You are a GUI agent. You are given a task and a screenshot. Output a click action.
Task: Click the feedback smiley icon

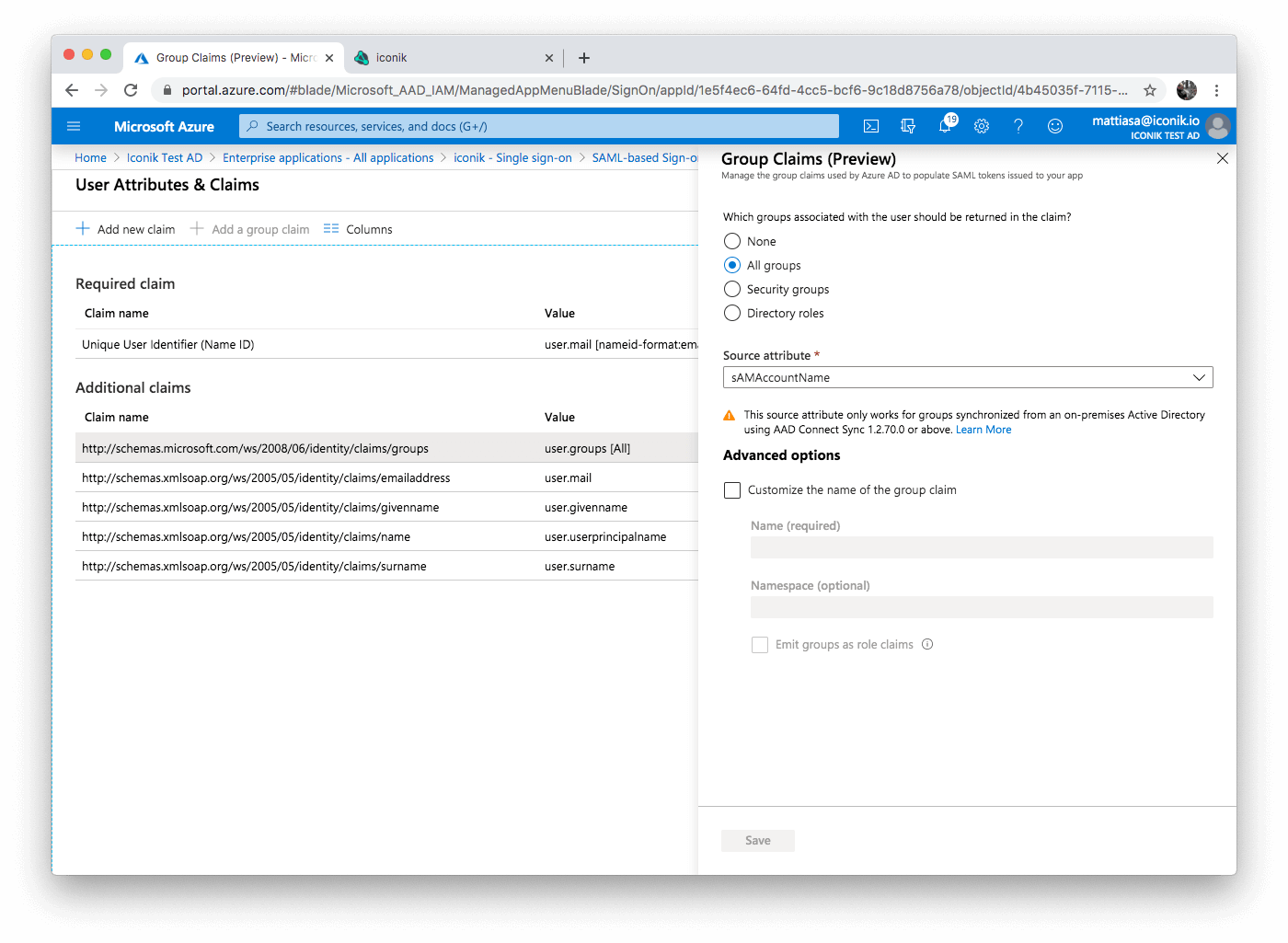coord(1055,126)
